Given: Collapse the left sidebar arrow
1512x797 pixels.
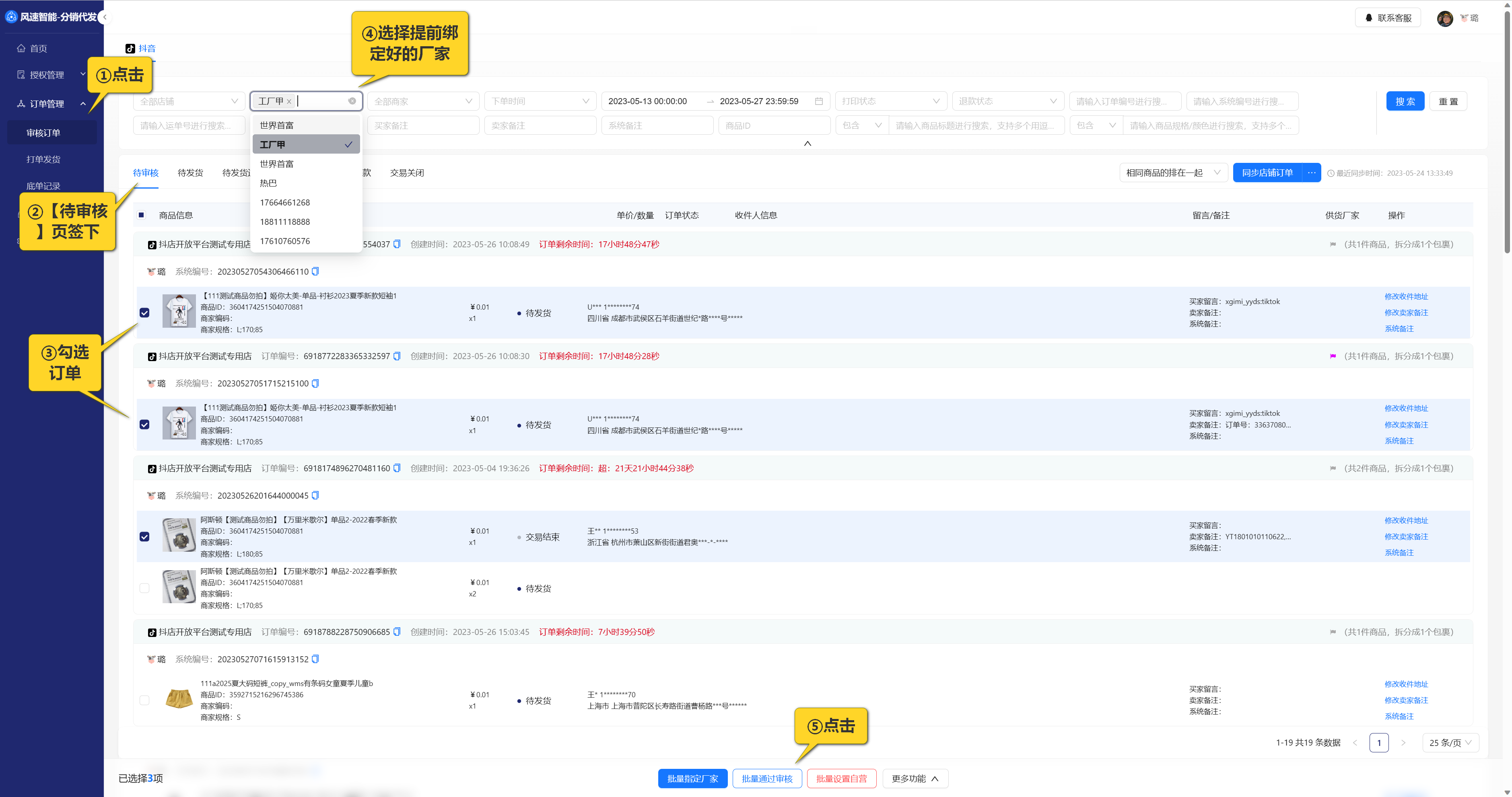Looking at the screenshot, I should [105, 17].
